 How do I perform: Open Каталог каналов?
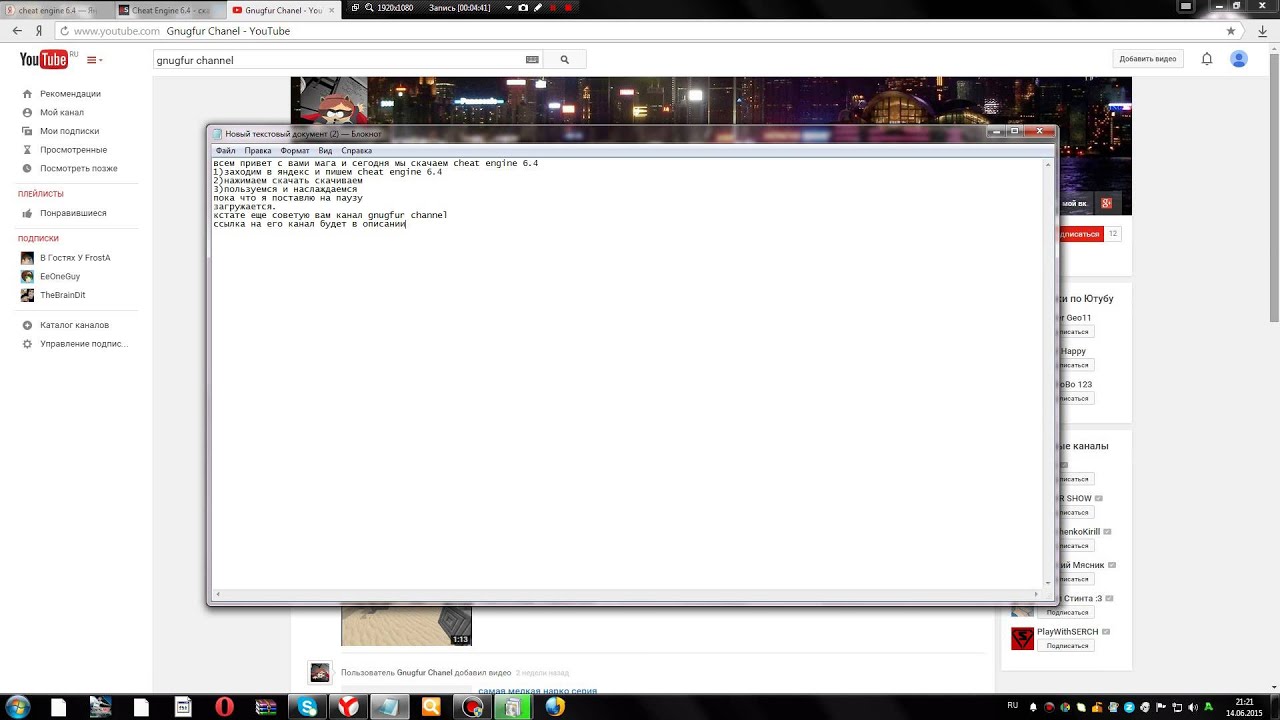pos(74,325)
